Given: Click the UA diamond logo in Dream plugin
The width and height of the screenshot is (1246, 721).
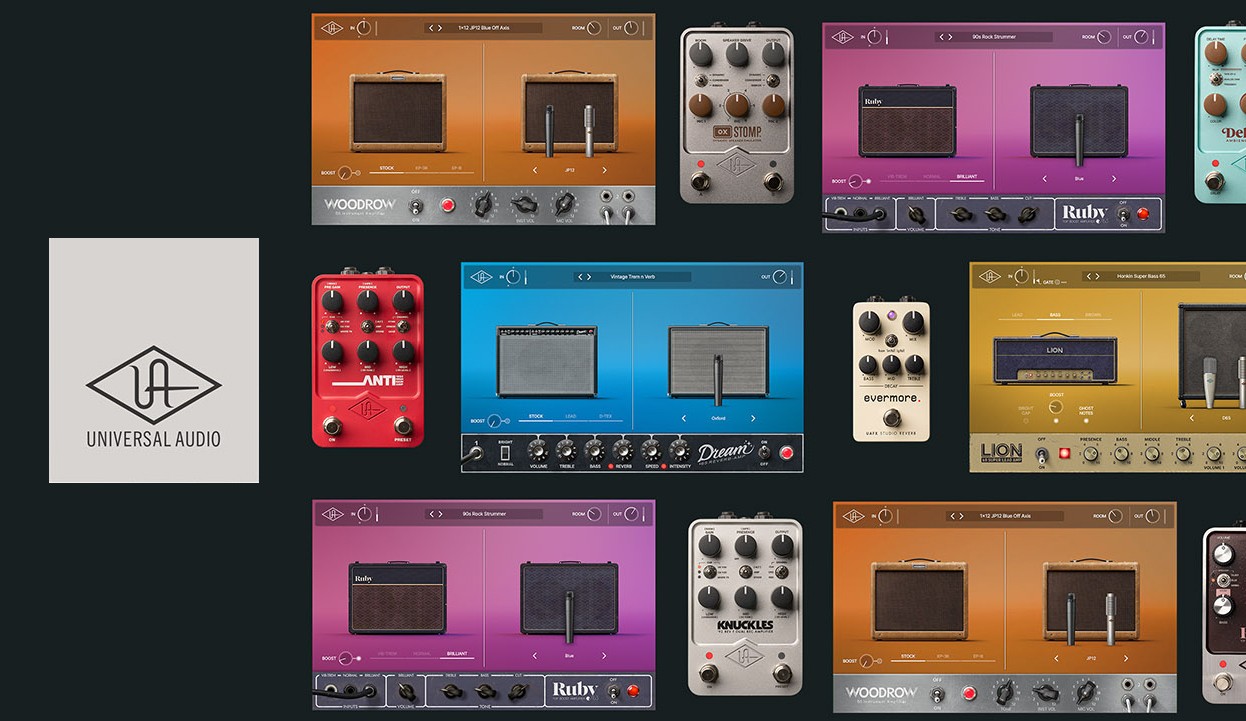Looking at the screenshot, I should 482,277.
